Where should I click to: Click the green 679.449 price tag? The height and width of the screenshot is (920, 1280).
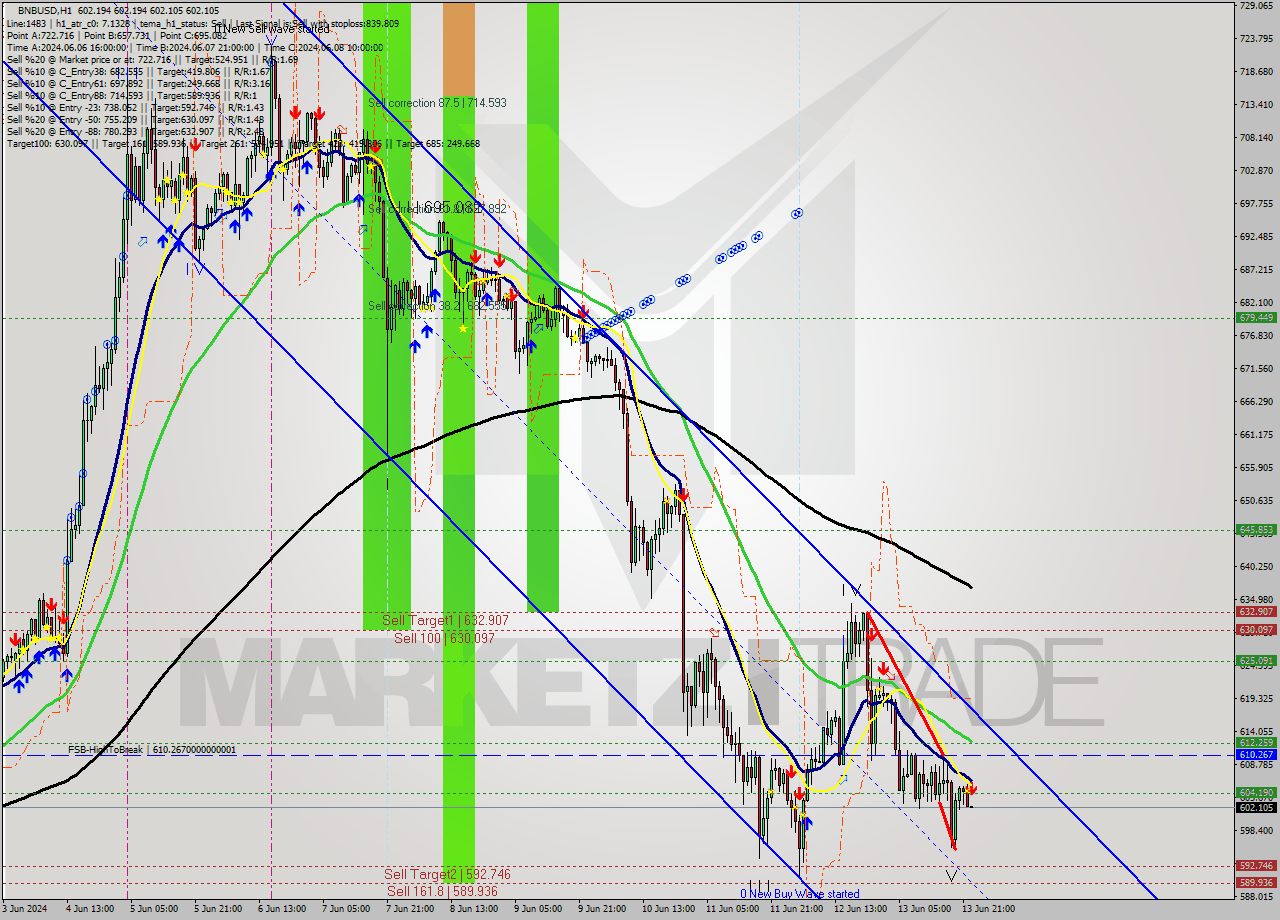click(x=1257, y=317)
